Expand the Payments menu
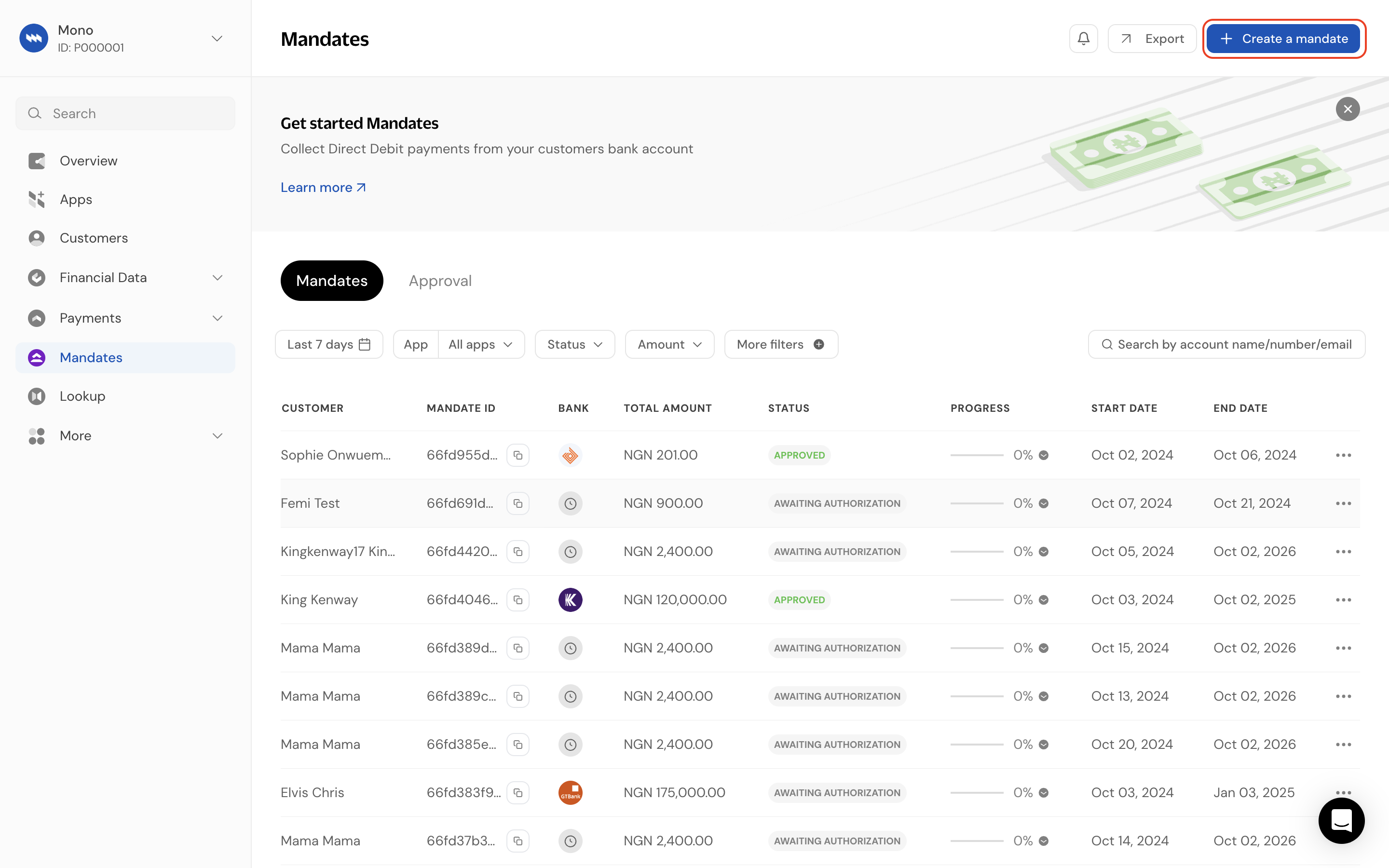 125,318
